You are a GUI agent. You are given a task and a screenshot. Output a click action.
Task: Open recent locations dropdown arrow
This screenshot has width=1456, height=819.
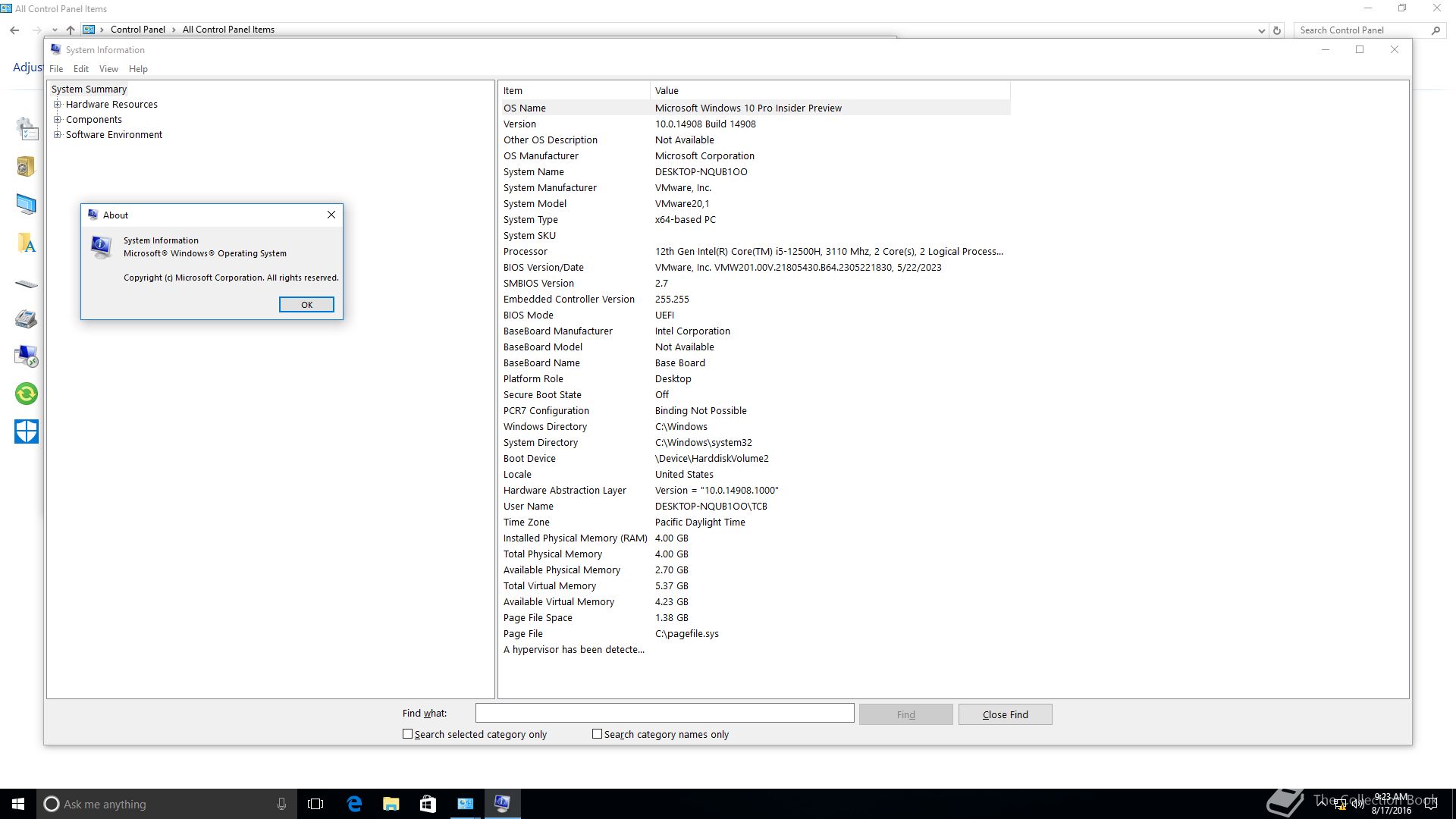[x=55, y=30]
